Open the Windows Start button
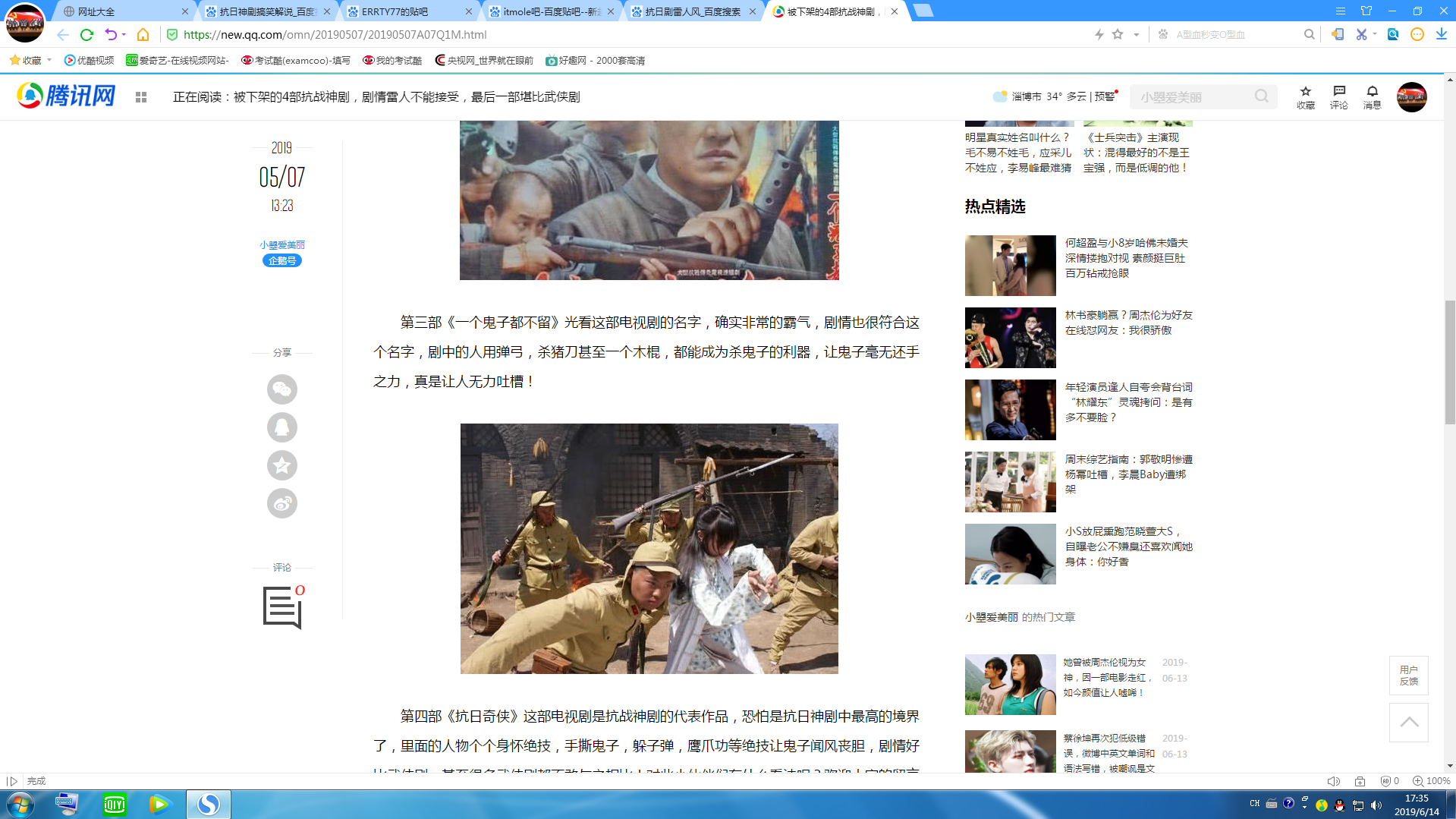 [20, 804]
